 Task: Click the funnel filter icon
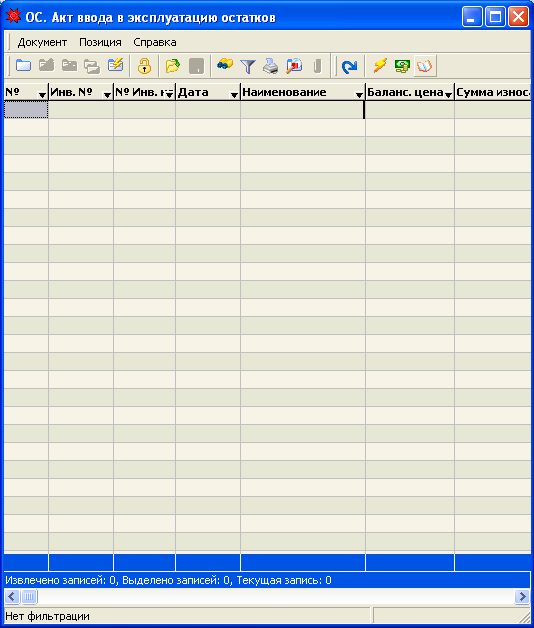click(248, 66)
